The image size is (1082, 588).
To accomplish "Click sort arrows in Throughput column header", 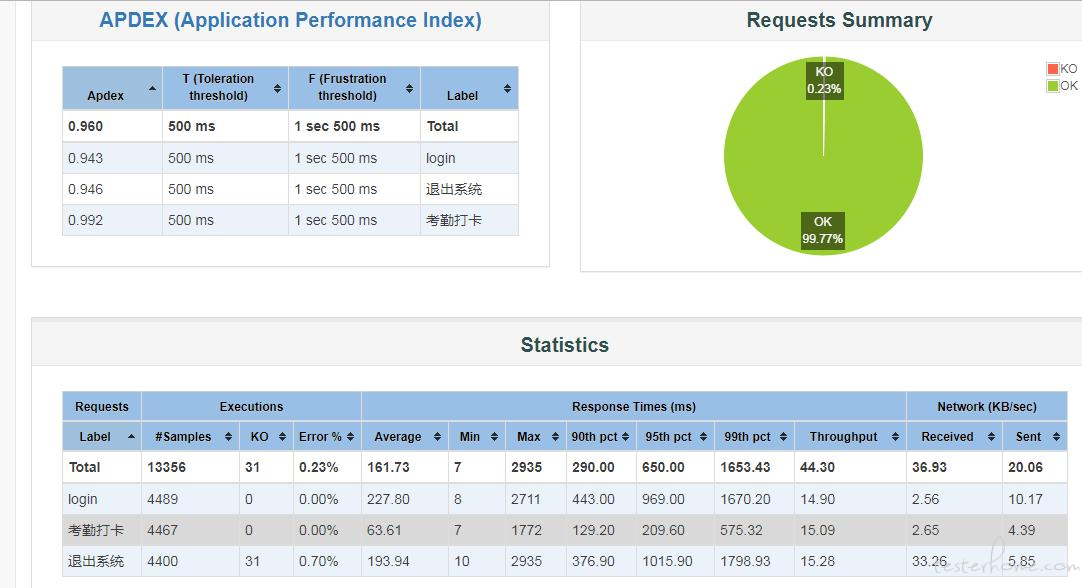I will coord(895,437).
